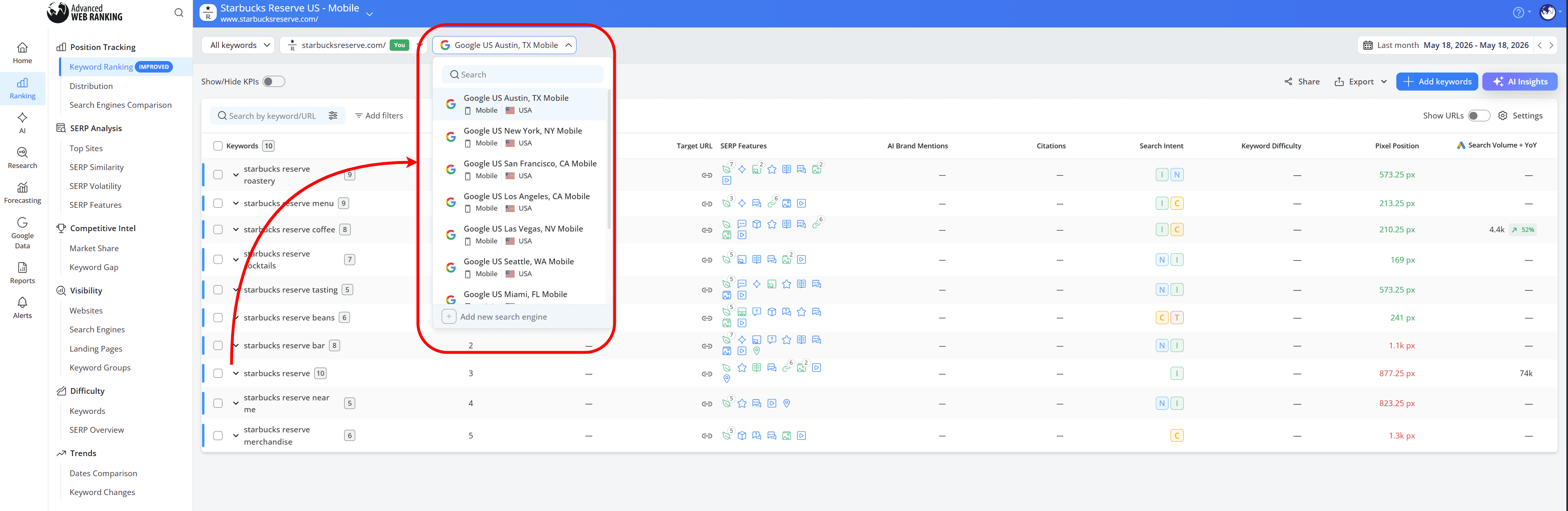Open advanced search filter sliders icon
Image resolution: width=1568 pixels, height=511 pixels.
[333, 116]
